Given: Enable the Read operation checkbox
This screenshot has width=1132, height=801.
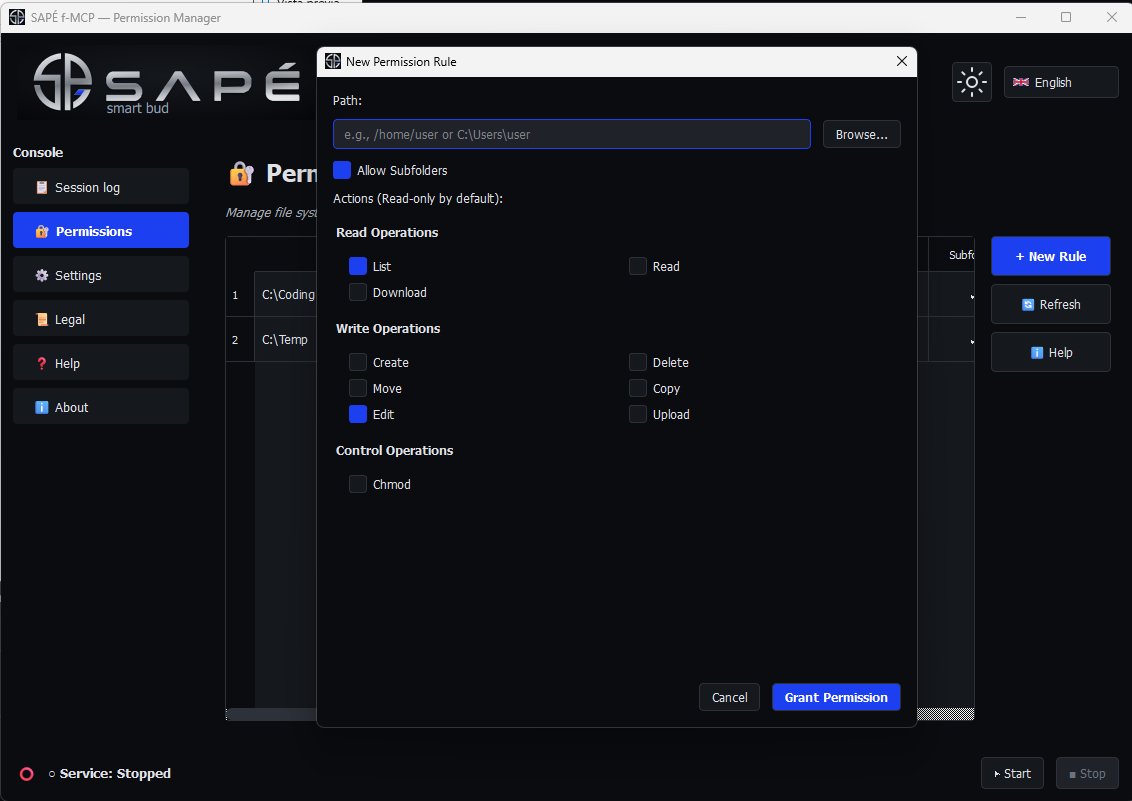Looking at the screenshot, I should click(x=637, y=266).
